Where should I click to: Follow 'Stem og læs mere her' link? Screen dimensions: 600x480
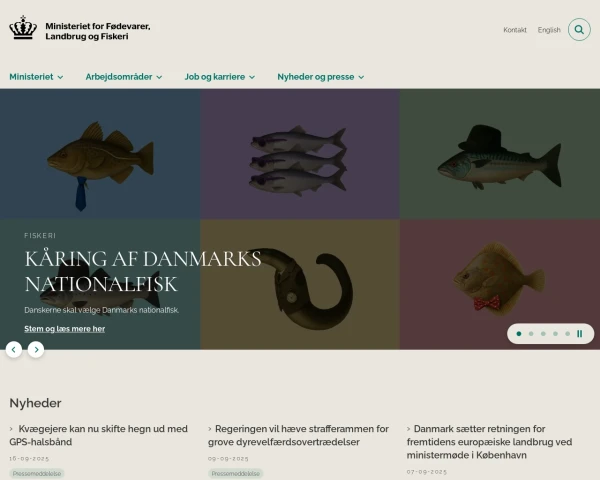(65, 329)
